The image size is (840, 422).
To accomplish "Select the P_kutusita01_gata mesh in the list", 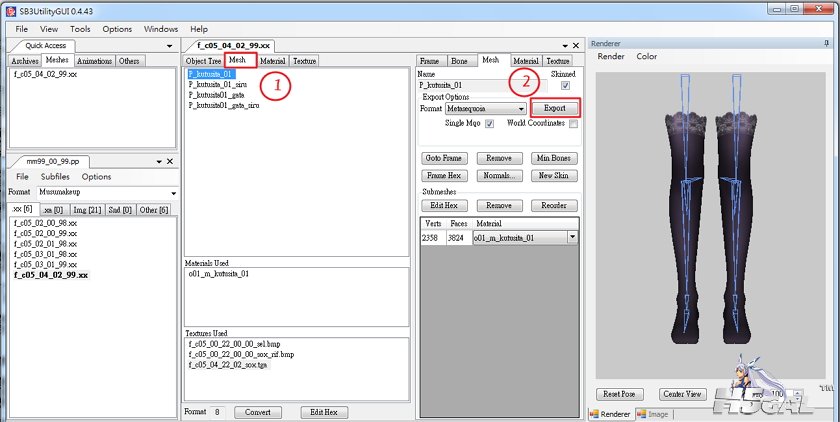I will point(217,95).
